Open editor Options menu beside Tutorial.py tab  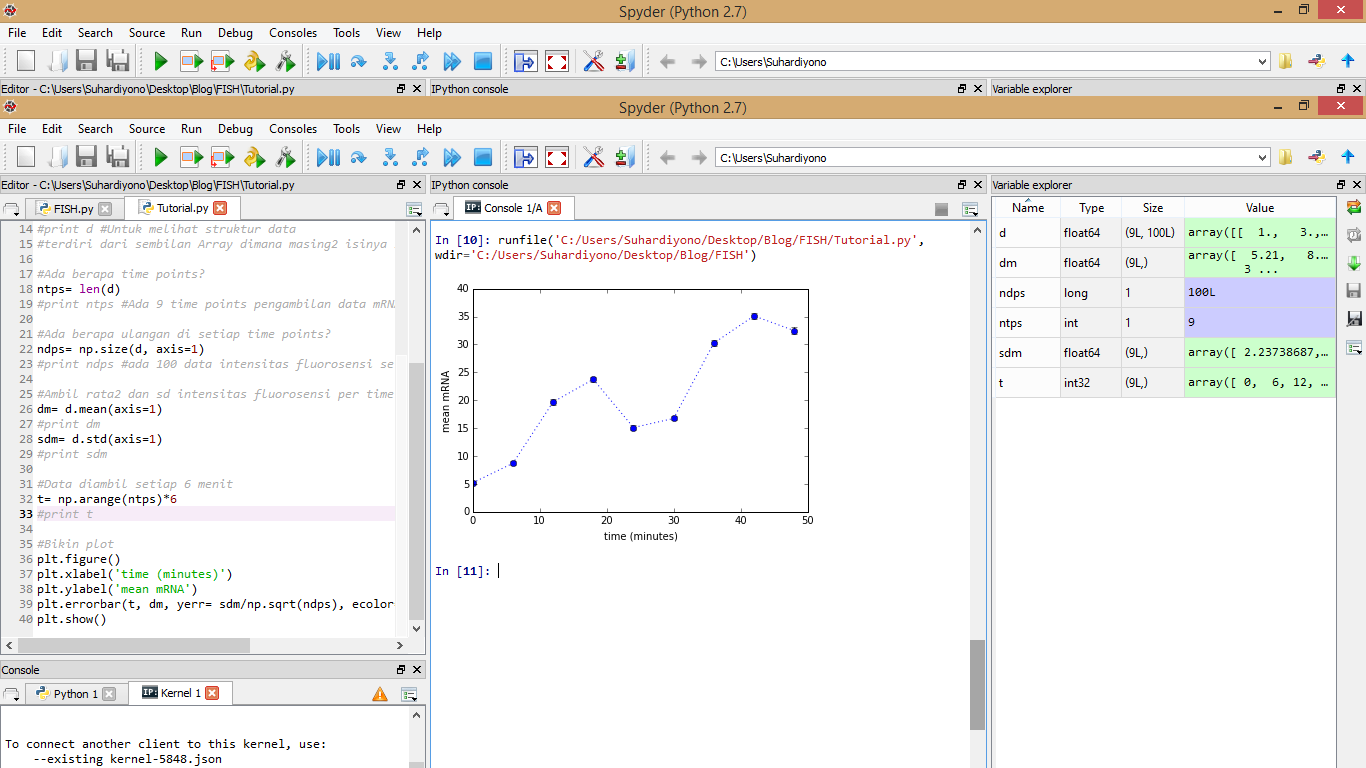point(414,209)
